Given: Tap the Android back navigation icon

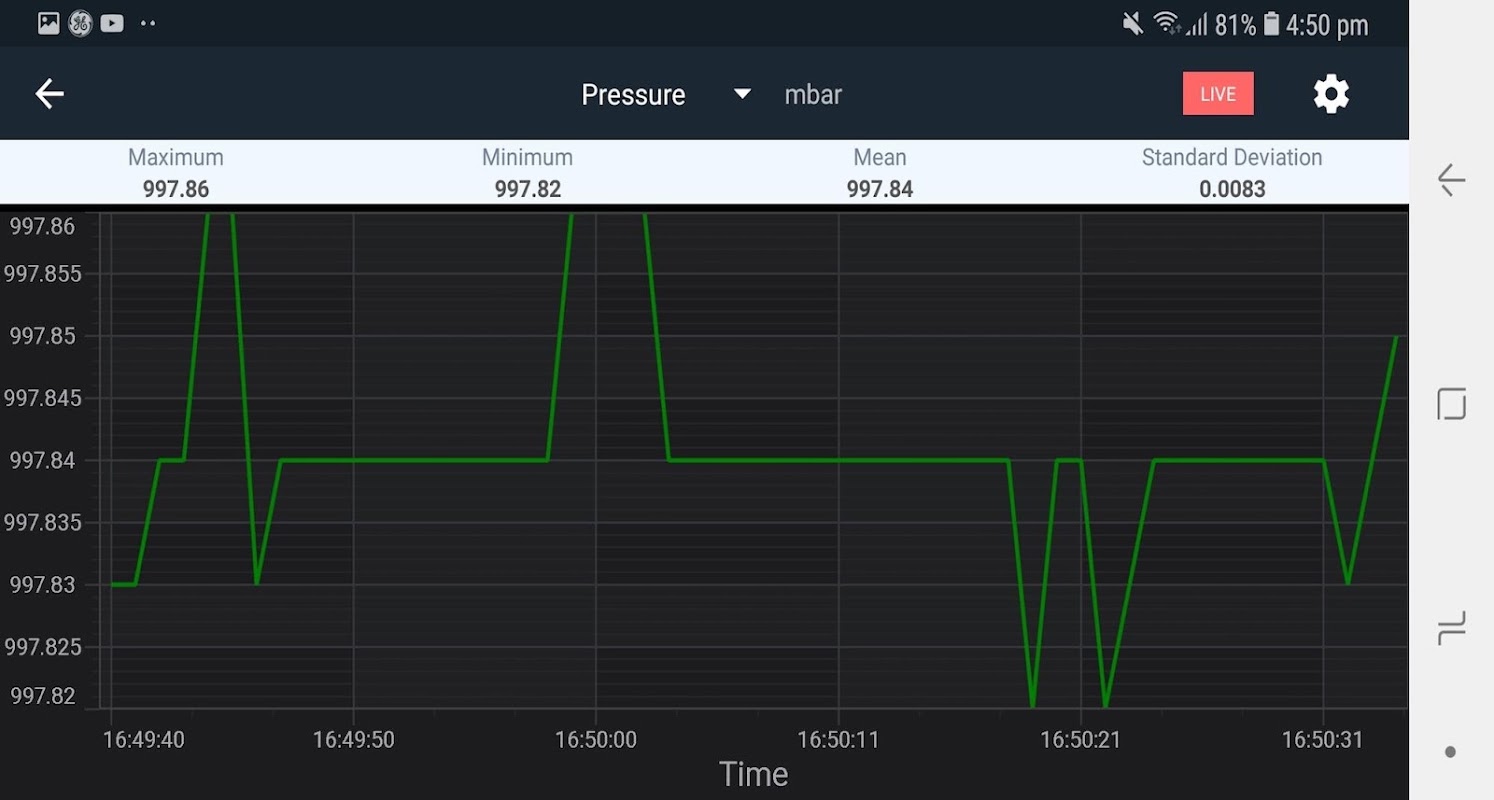Looking at the screenshot, I should point(1451,180).
